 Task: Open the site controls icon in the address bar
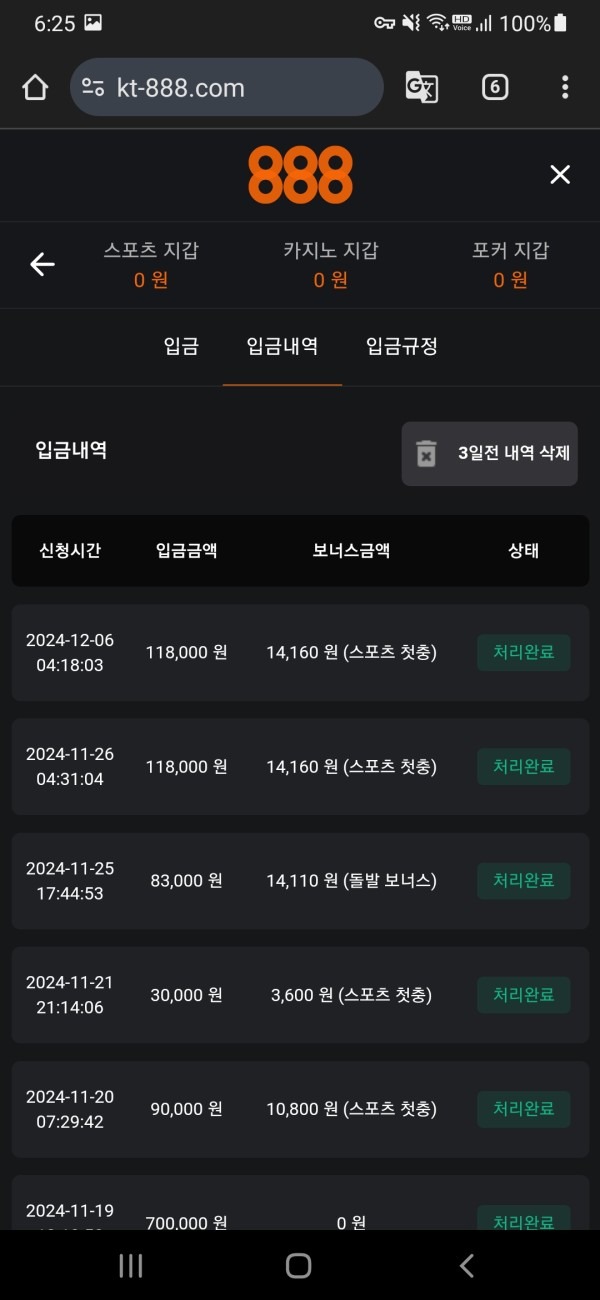pyautogui.click(x=91, y=87)
